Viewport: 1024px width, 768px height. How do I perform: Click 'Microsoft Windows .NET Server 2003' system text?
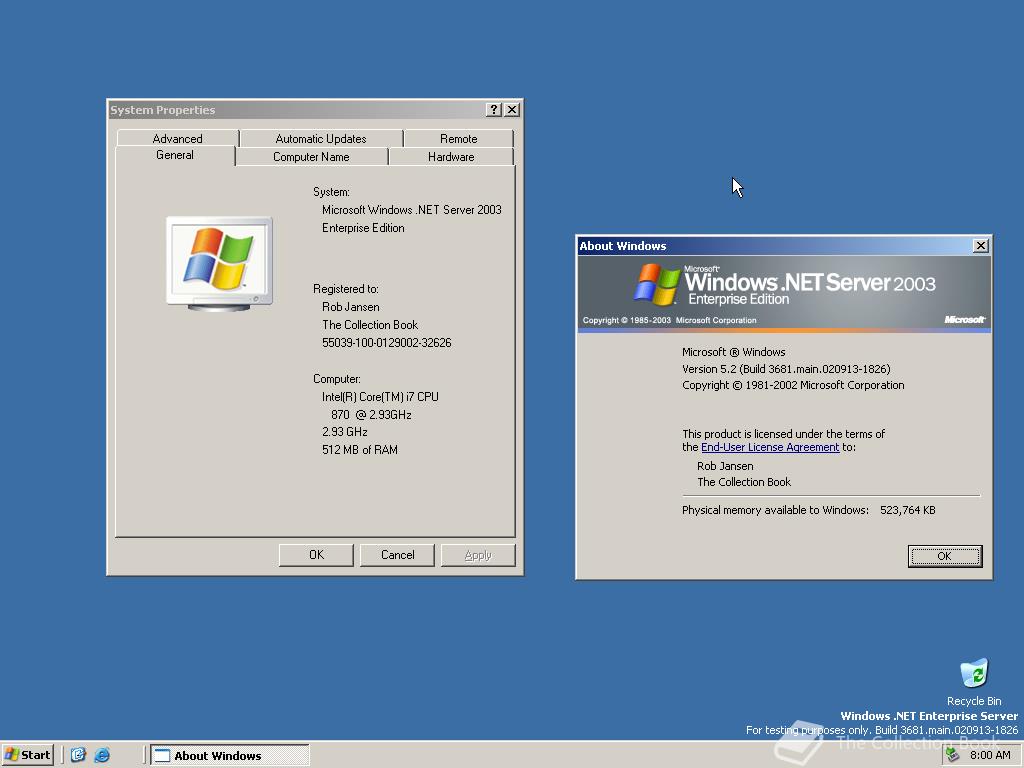[411, 210]
